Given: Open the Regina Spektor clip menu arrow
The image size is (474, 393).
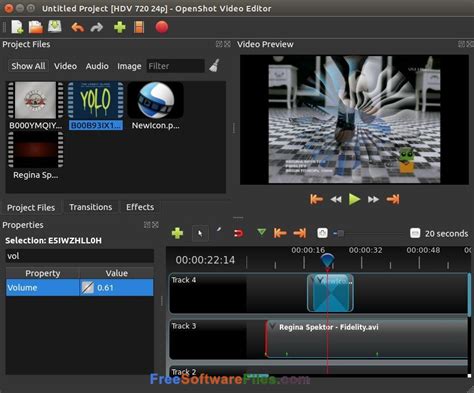Looking at the screenshot, I should pyautogui.click(x=272, y=326).
